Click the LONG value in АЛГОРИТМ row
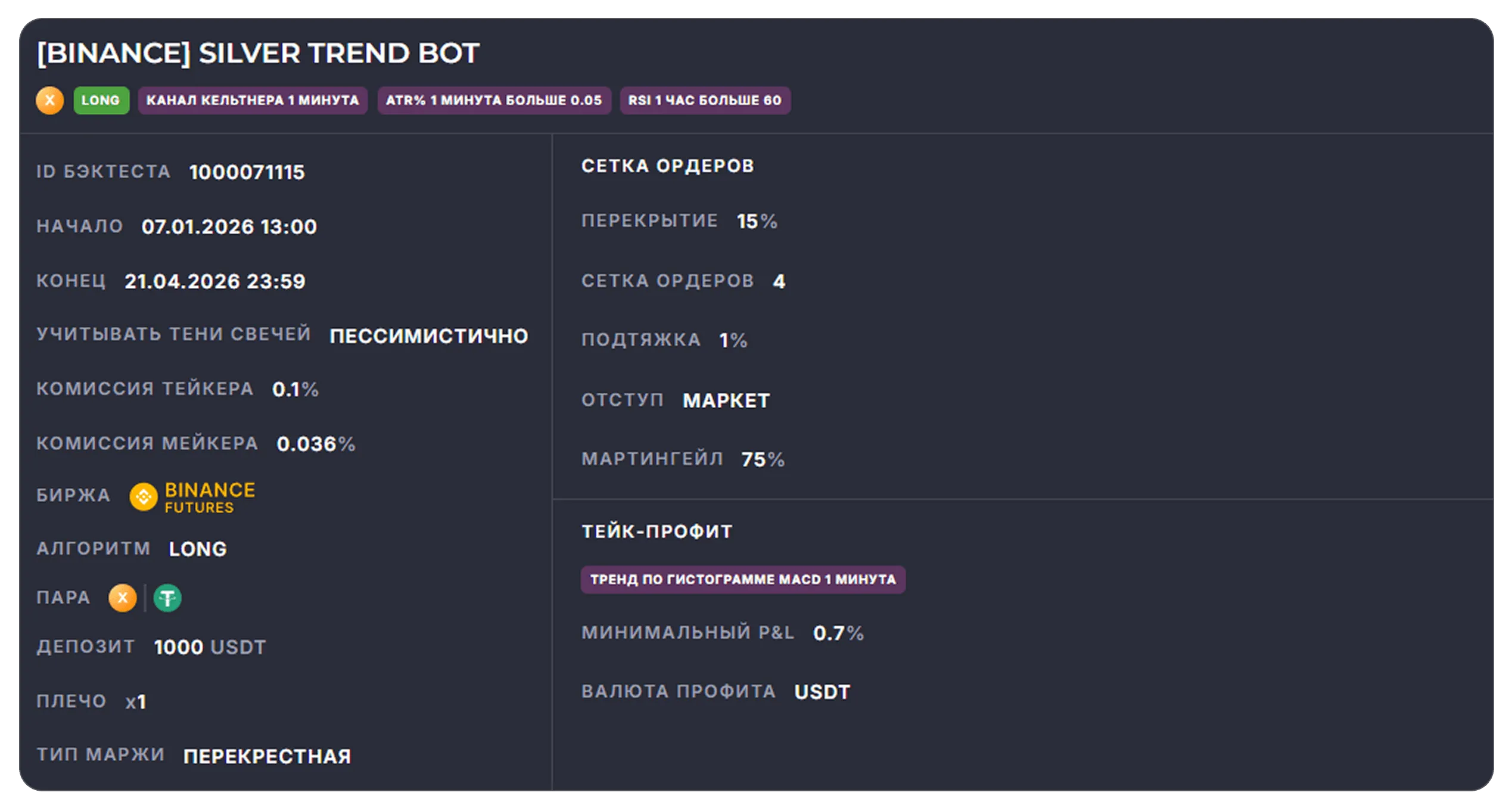The image size is (1512, 808). coord(198,549)
